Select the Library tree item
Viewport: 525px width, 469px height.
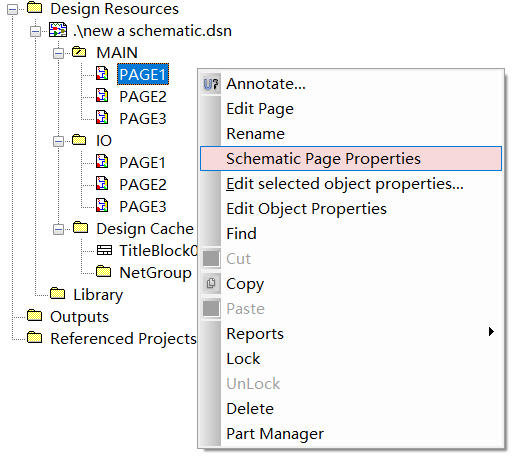click(x=98, y=295)
